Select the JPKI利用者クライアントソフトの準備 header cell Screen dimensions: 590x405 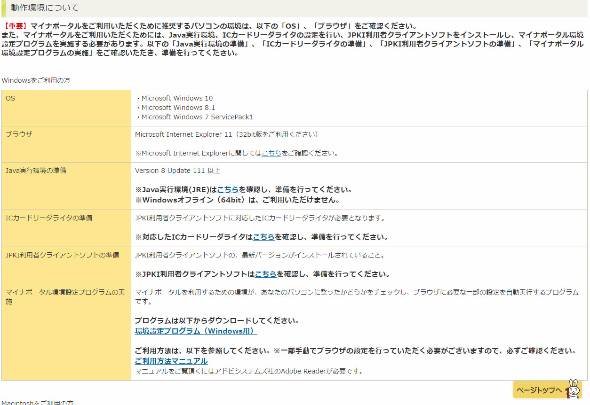pyautogui.click(x=66, y=265)
